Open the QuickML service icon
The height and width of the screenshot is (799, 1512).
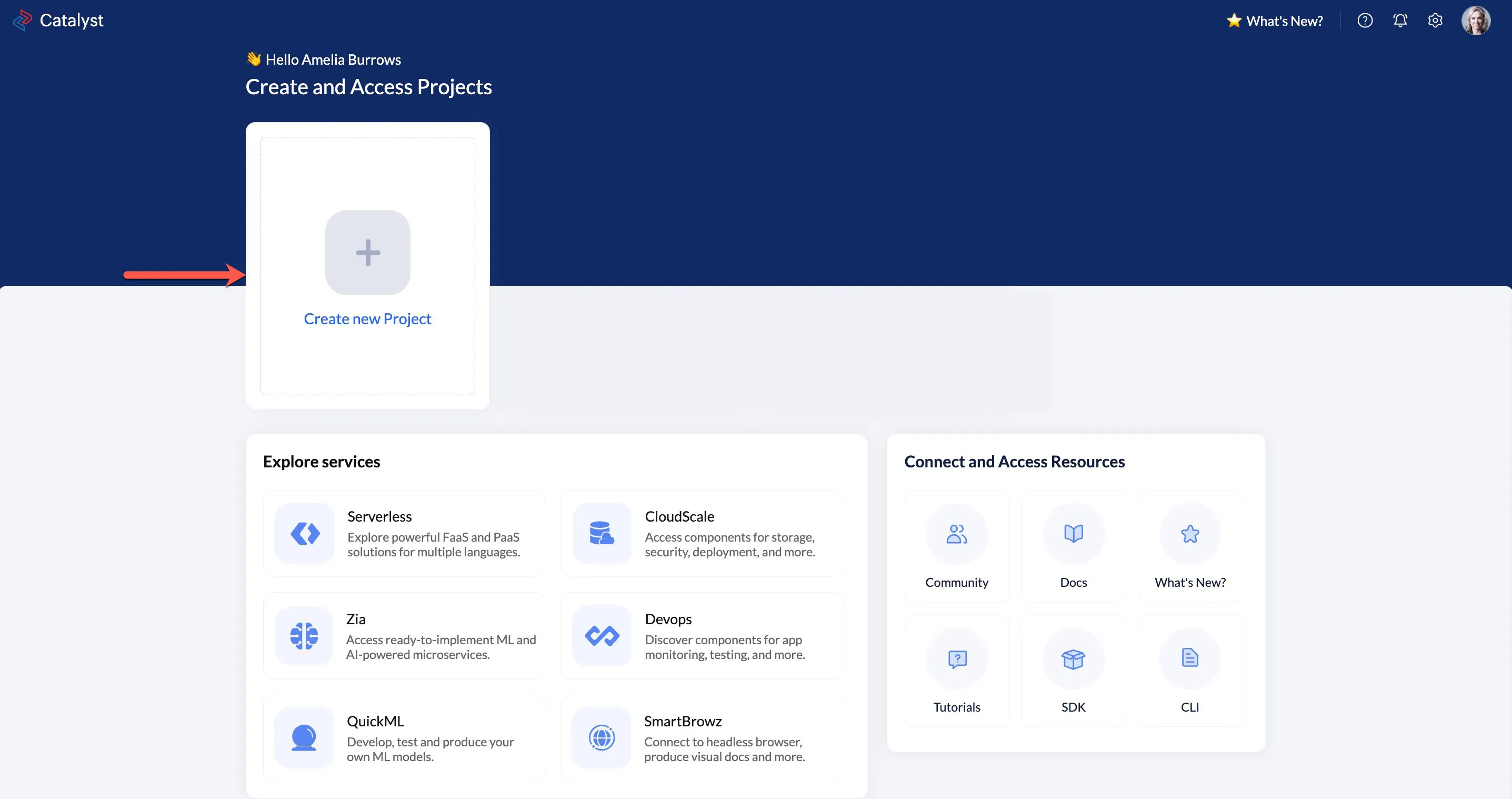tap(304, 738)
